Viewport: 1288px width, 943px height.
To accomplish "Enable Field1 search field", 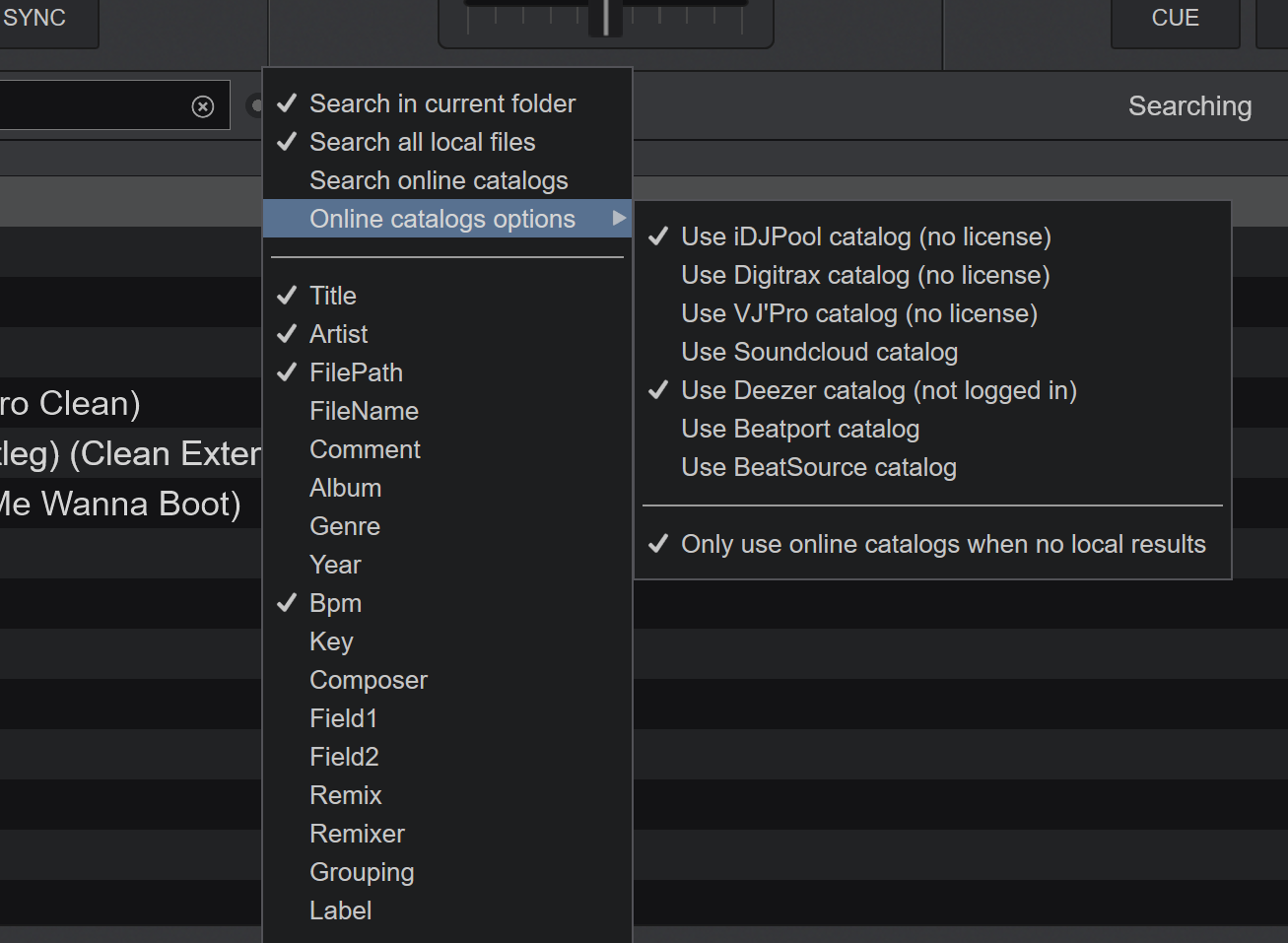I will pyautogui.click(x=447, y=718).
